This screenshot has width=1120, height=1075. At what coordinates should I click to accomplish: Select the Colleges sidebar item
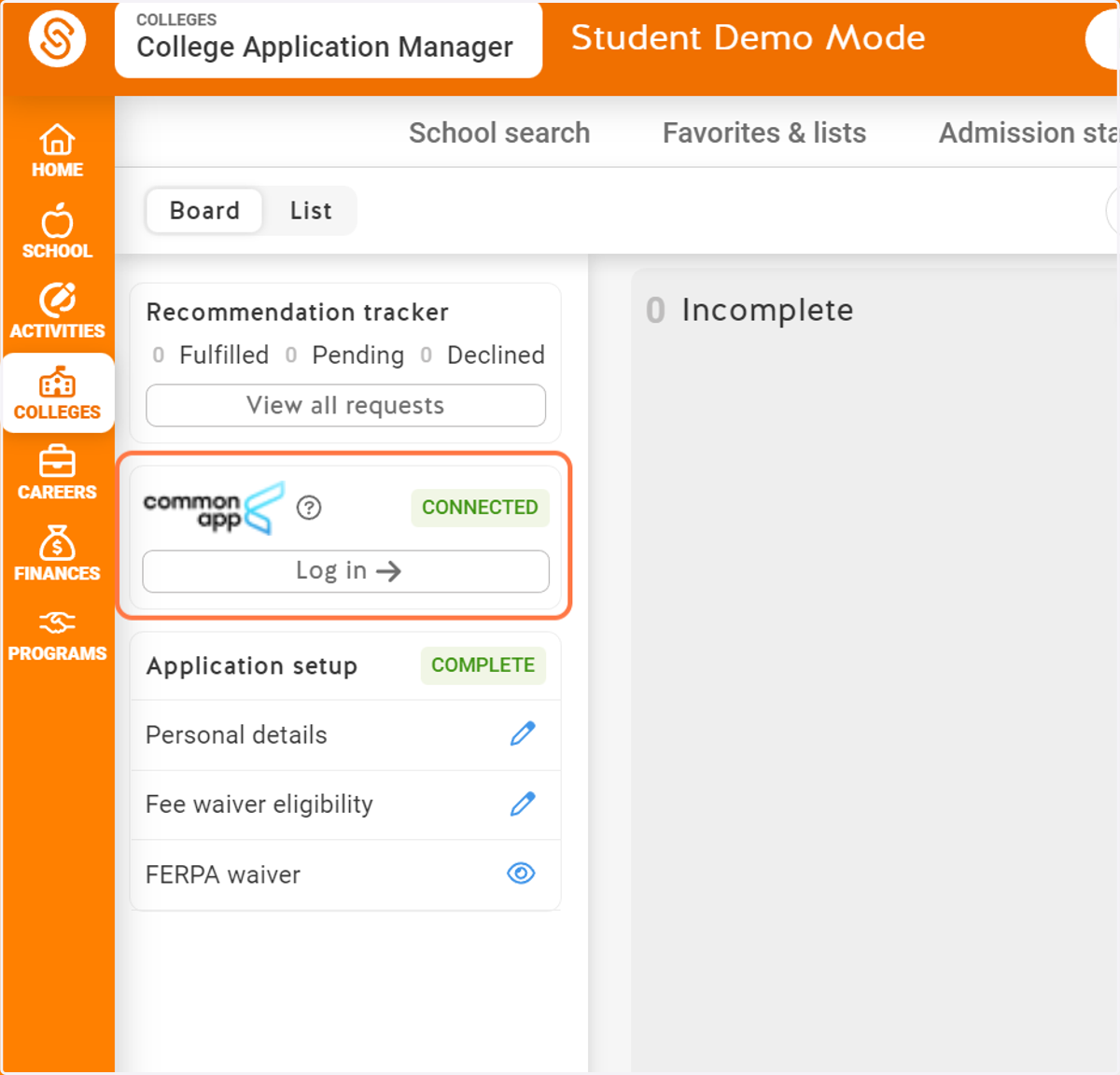(x=57, y=393)
